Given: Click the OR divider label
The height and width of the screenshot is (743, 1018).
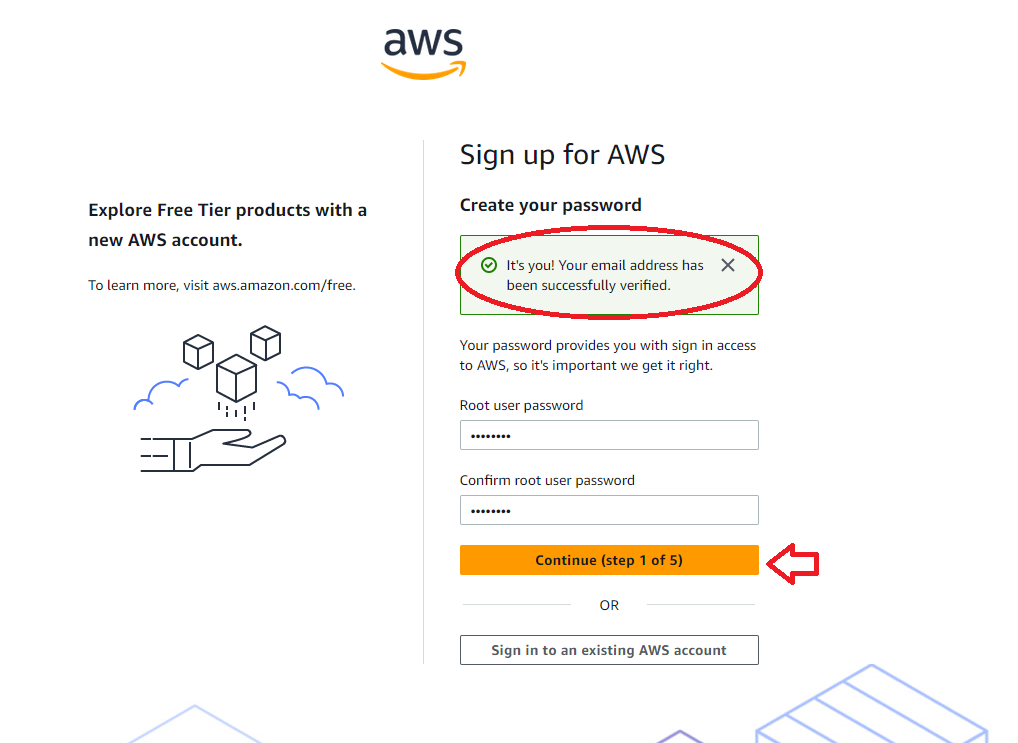Looking at the screenshot, I should (609, 605).
